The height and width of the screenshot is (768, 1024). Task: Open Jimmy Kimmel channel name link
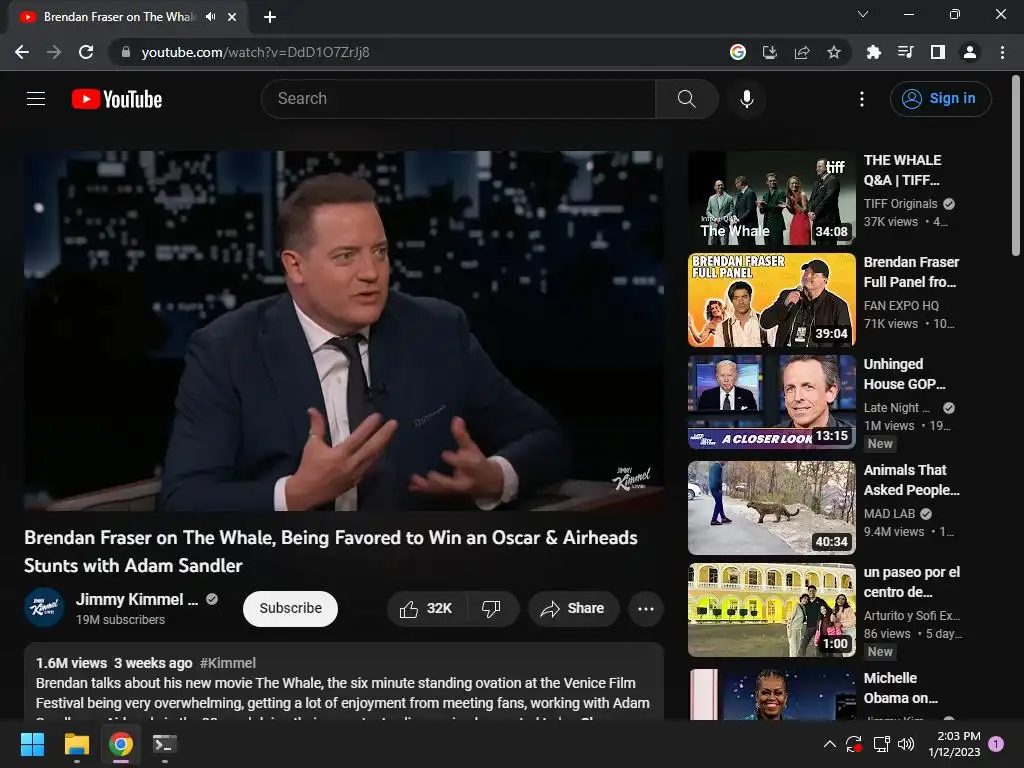(x=136, y=600)
